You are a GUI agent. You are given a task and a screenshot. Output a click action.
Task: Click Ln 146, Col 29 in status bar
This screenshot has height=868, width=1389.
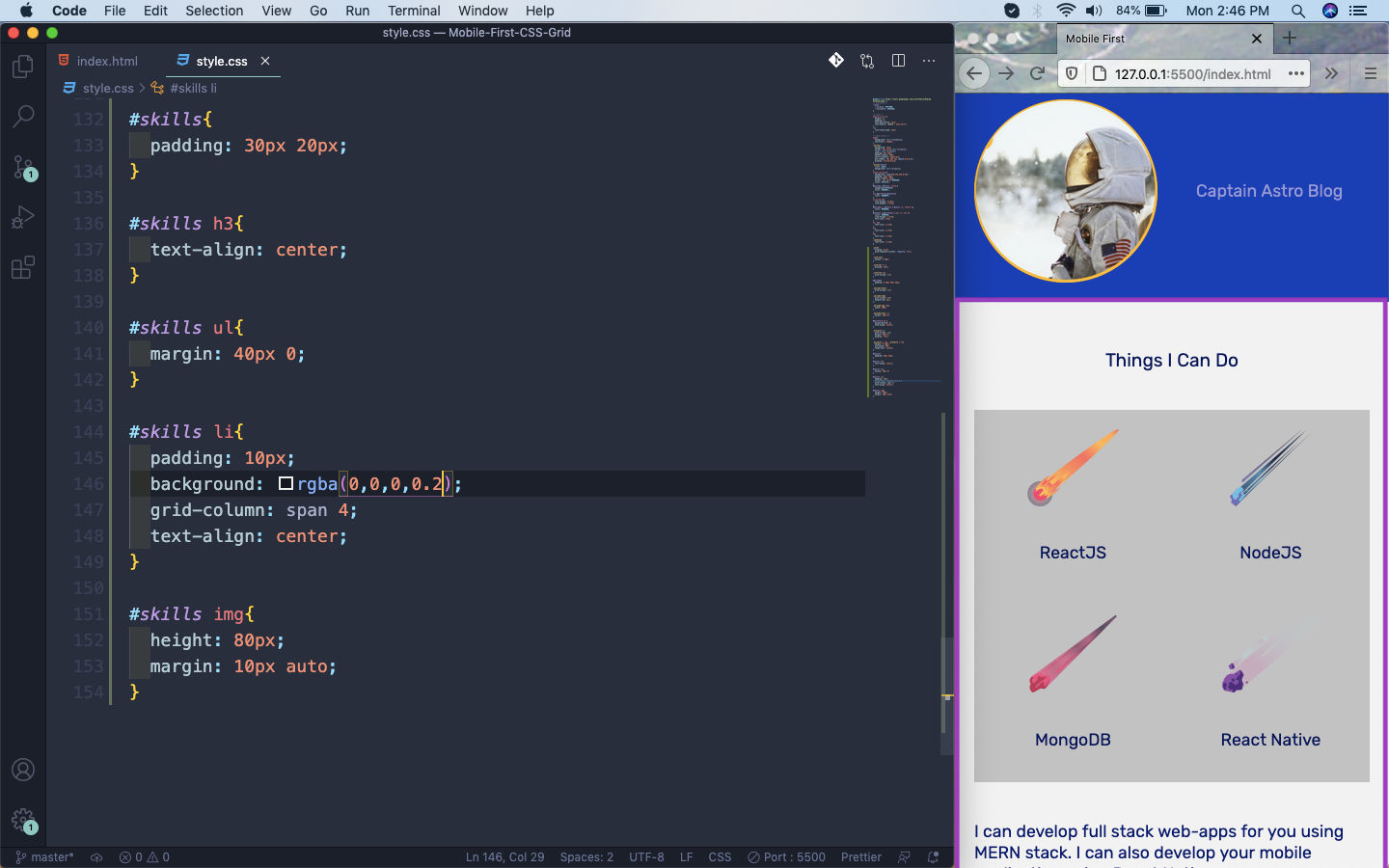(504, 857)
